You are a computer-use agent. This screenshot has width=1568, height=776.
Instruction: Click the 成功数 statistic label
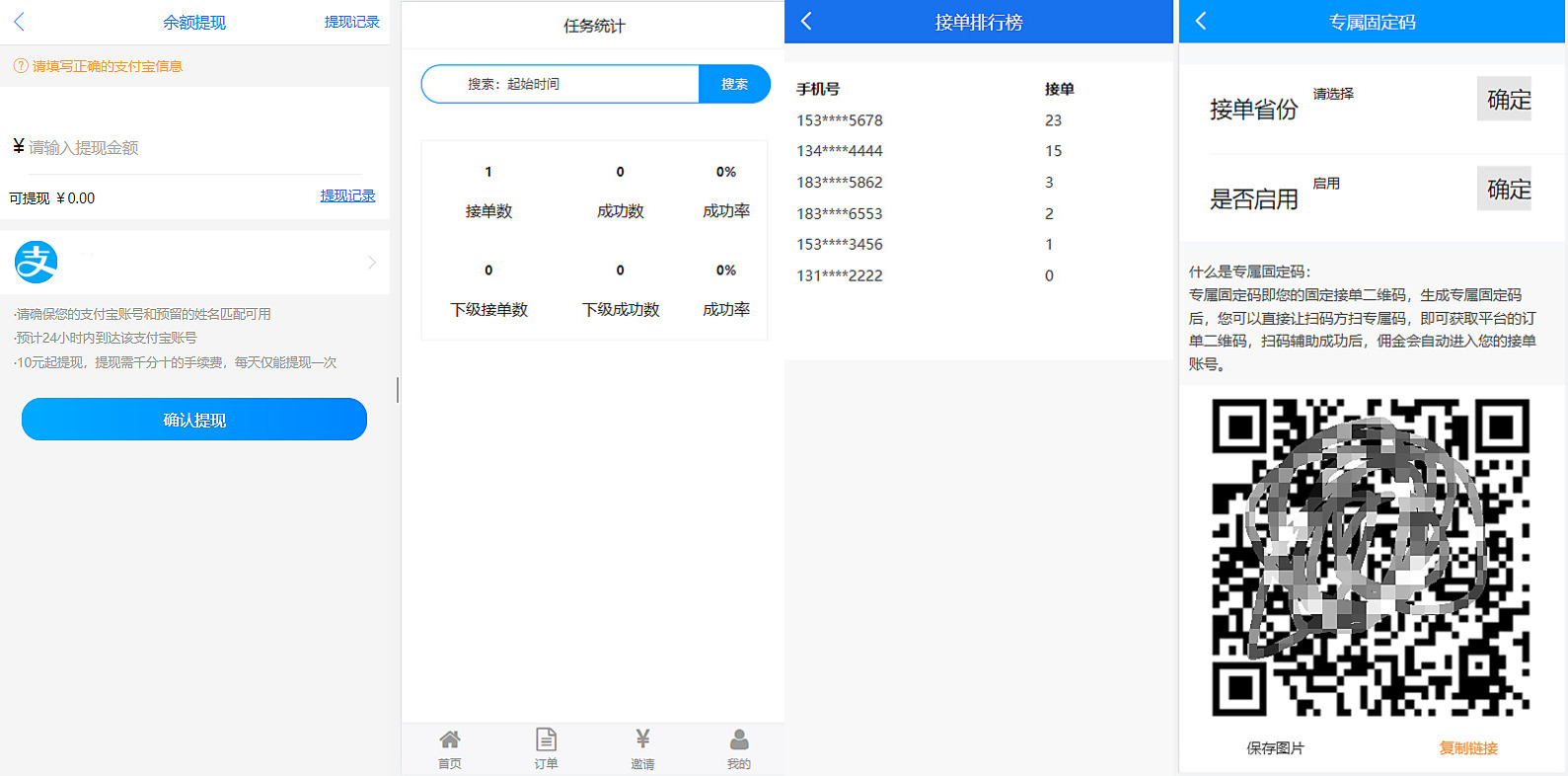coord(620,211)
